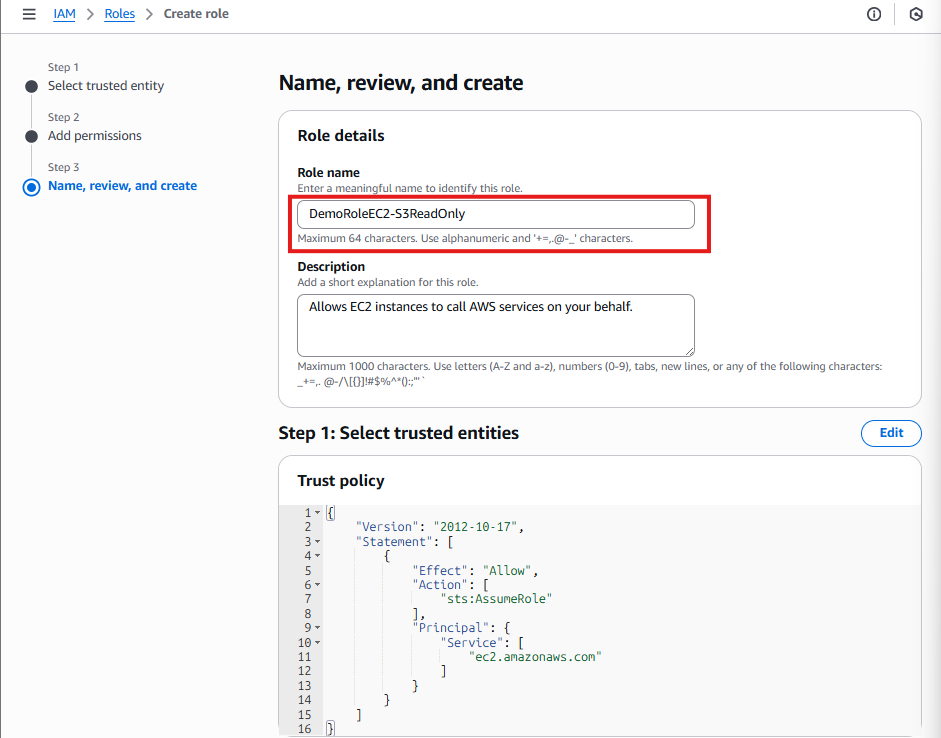Collapse the "Statement" fold arrow on line 3

(x=317, y=541)
